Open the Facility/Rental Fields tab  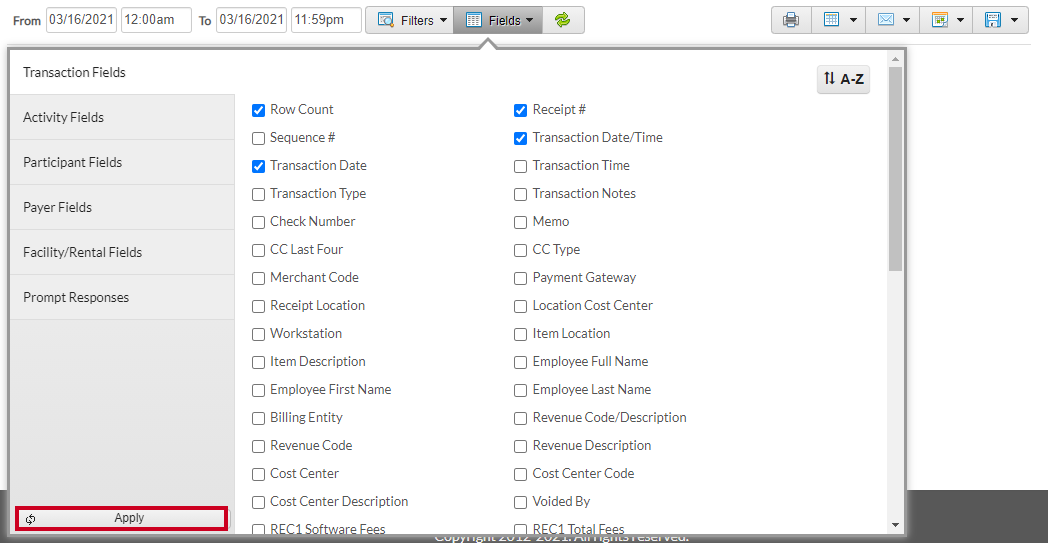pos(122,252)
